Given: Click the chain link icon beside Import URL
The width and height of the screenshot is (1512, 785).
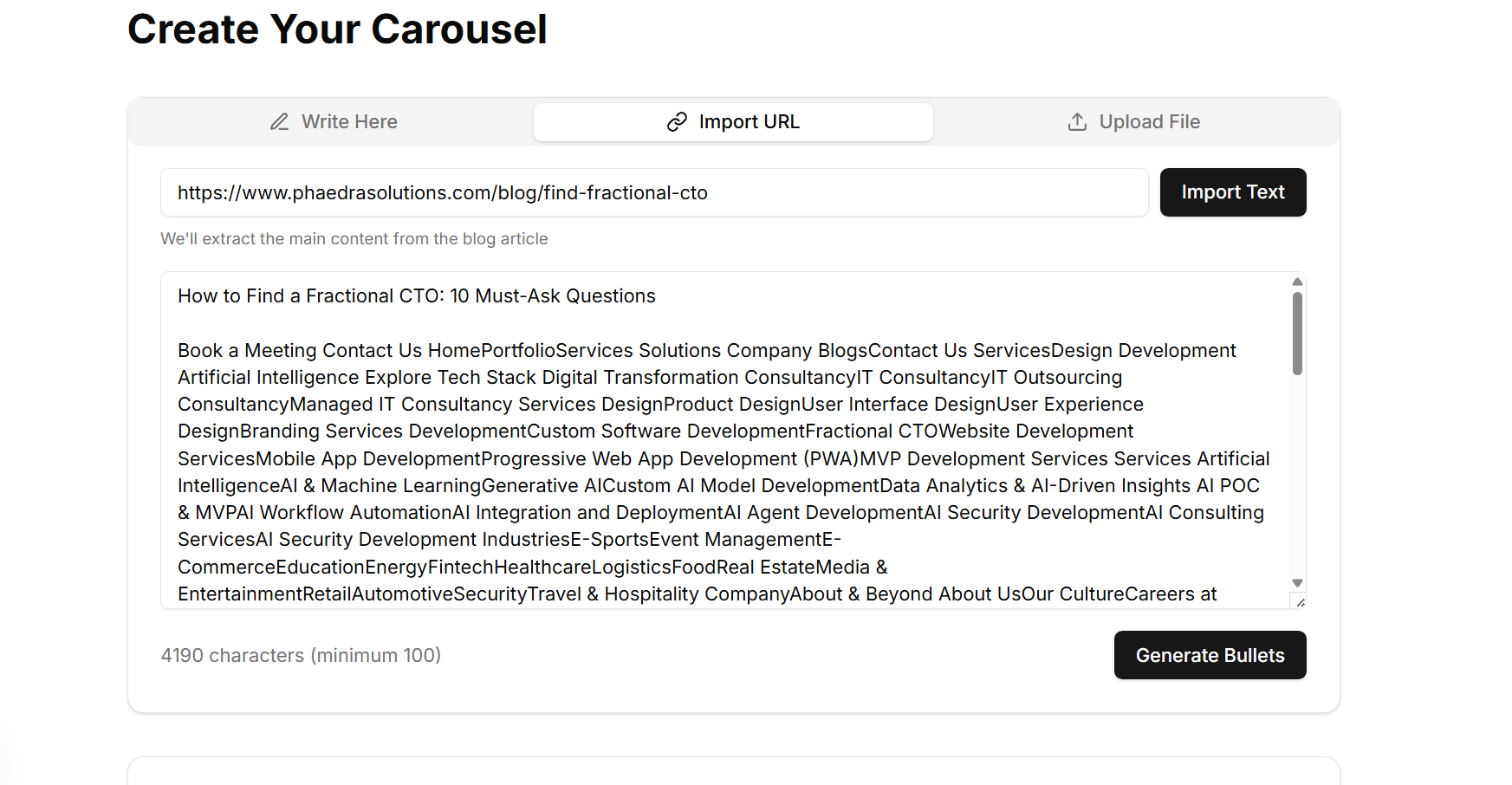Looking at the screenshot, I should coord(677,122).
